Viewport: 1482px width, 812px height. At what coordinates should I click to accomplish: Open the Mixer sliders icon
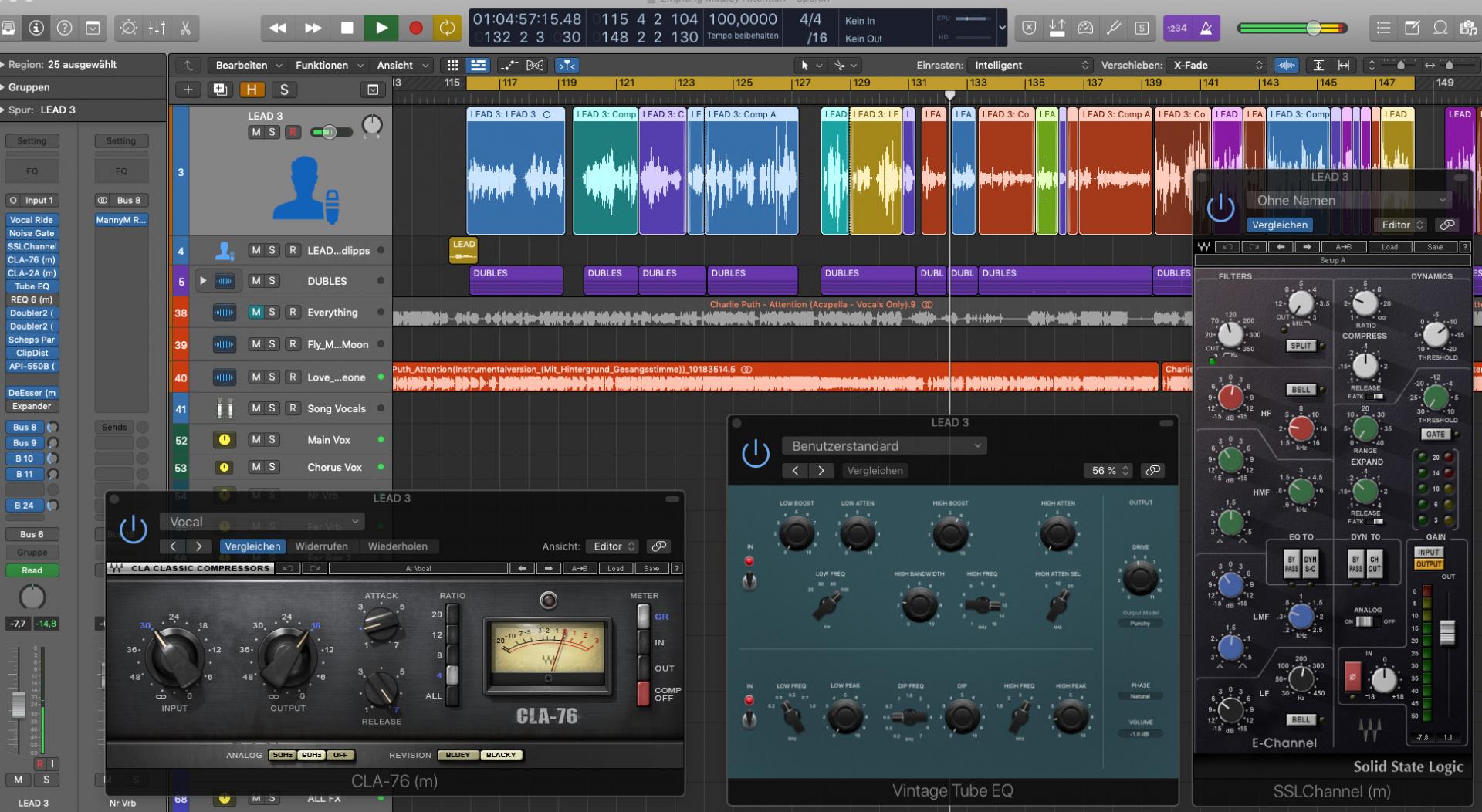click(x=157, y=28)
